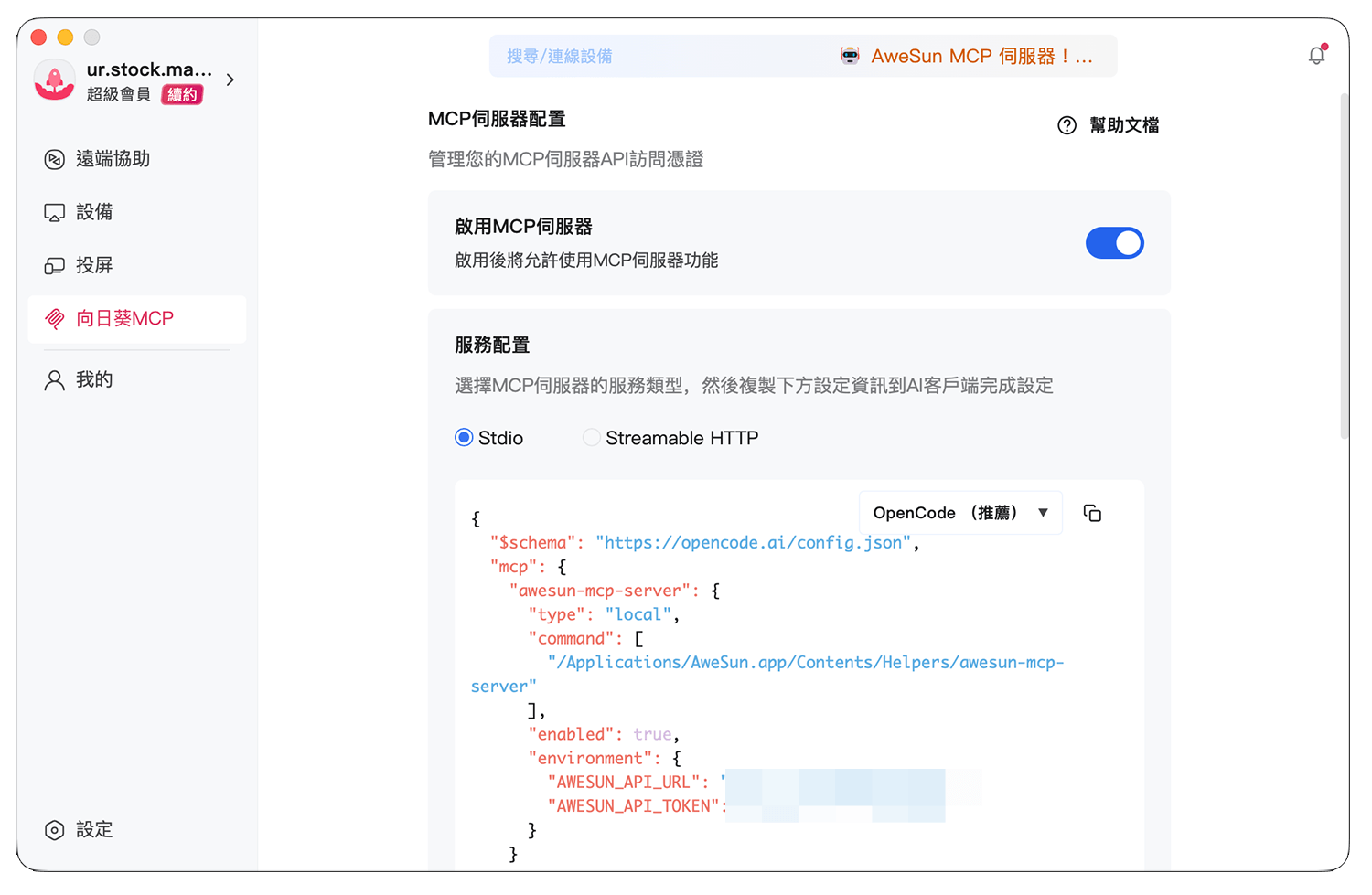Click the 我的 person icon
The image size is (1372, 895).
[55, 379]
